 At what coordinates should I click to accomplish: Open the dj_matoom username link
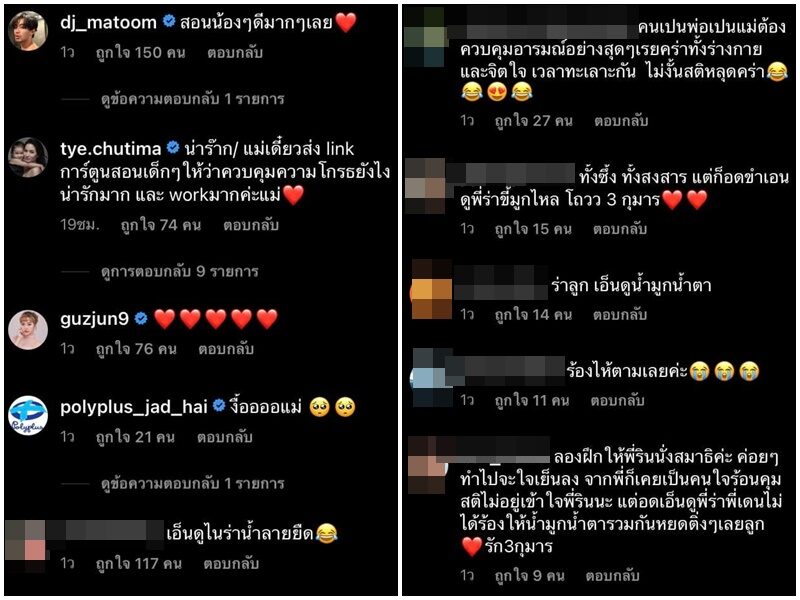point(108,22)
